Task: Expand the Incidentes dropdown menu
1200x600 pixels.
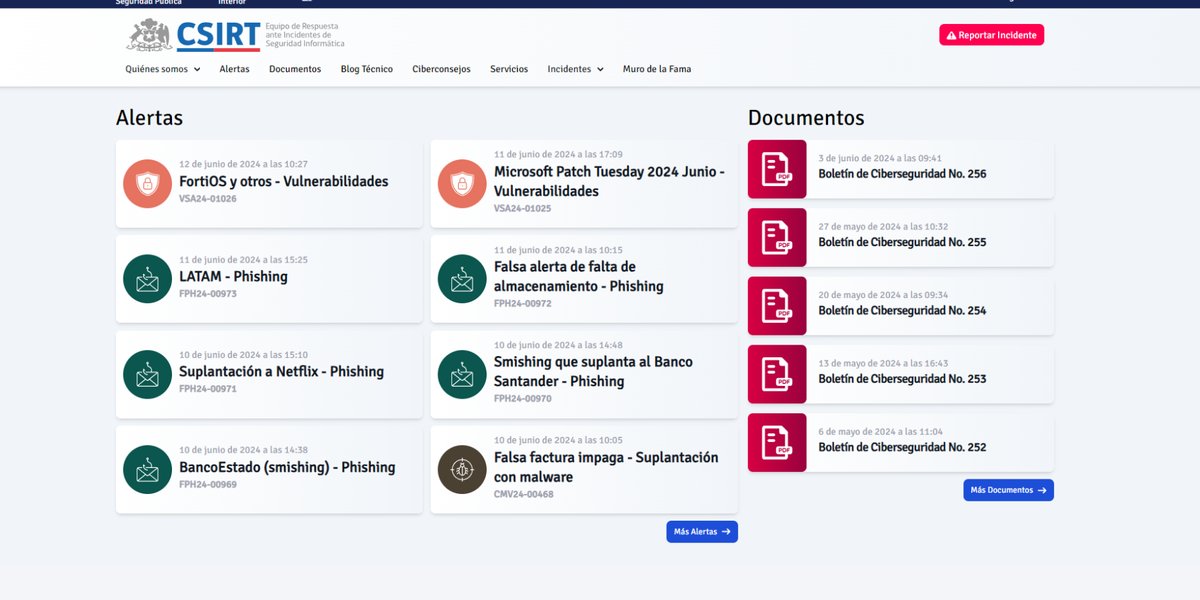Action: 575,69
